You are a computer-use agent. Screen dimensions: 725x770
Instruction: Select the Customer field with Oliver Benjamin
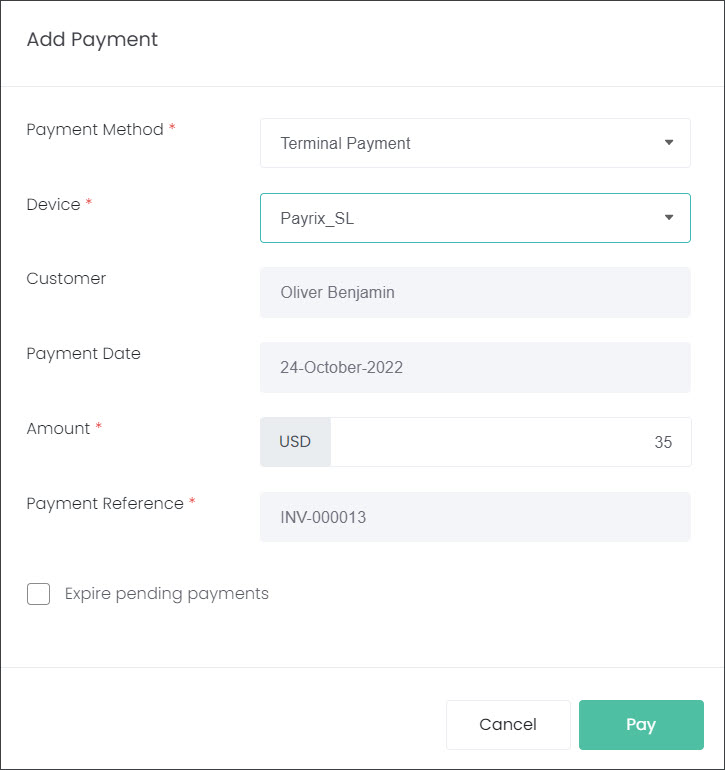[475, 293]
